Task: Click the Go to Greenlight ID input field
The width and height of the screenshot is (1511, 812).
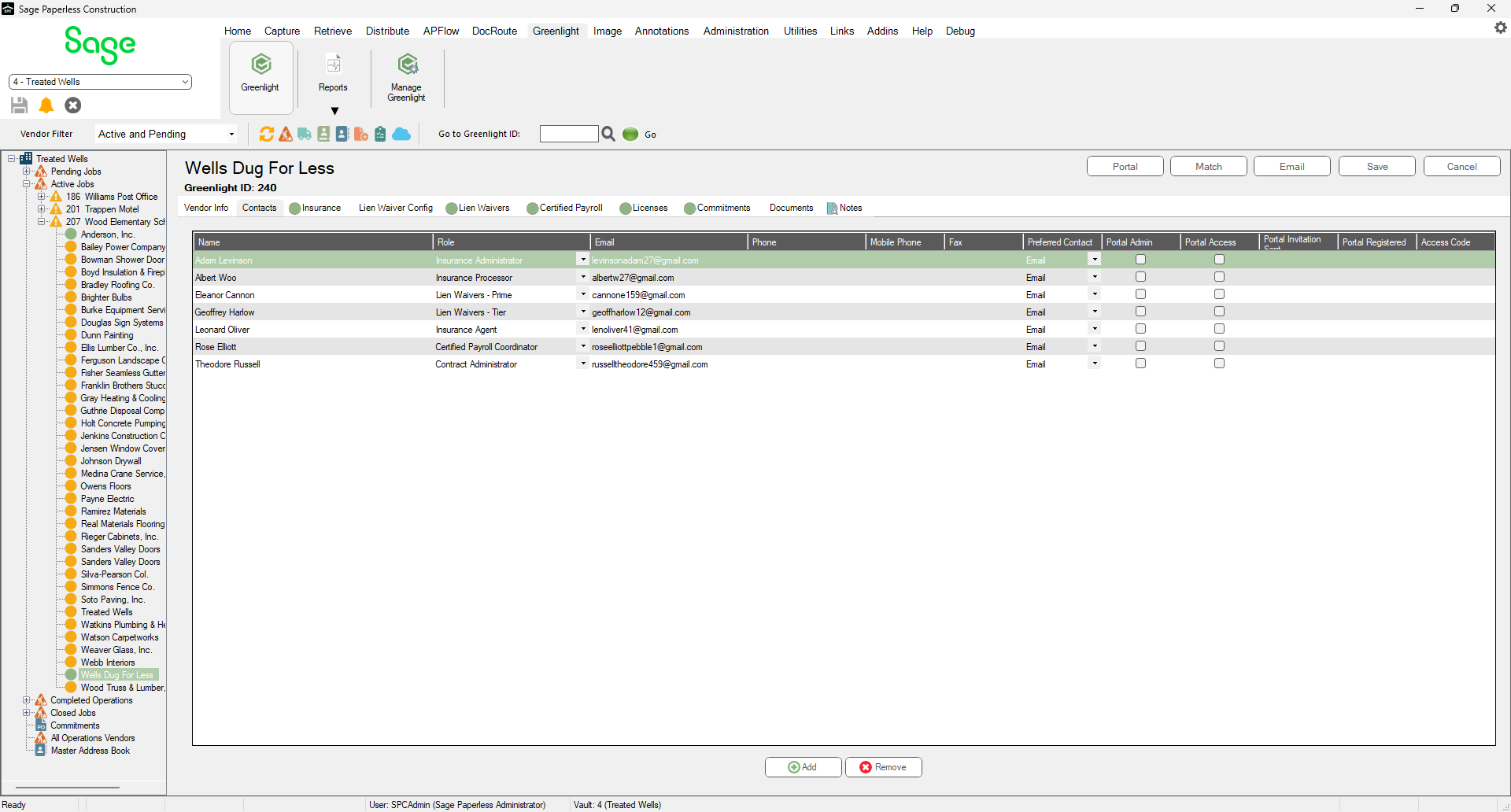Action: pos(569,134)
